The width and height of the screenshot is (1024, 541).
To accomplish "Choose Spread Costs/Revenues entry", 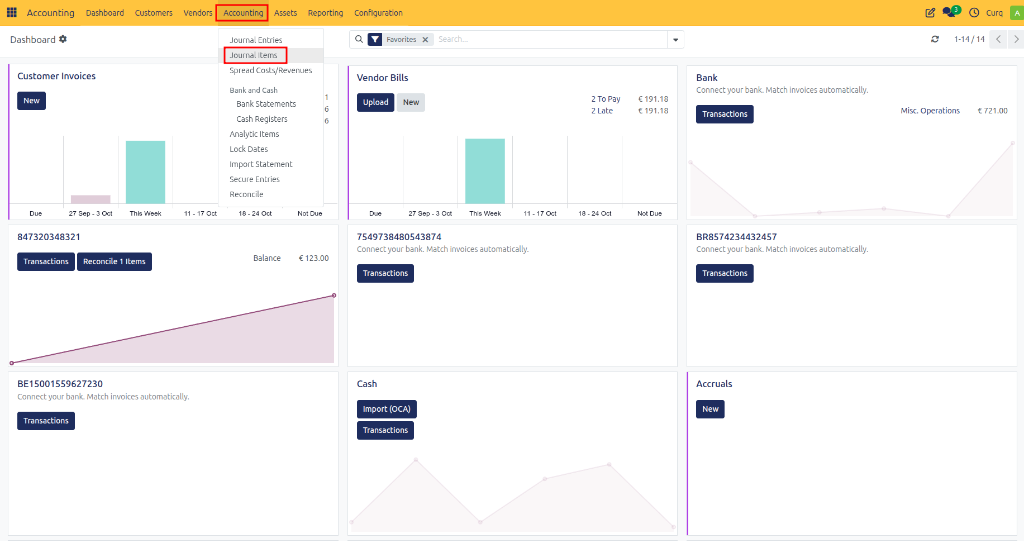I will (270, 70).
